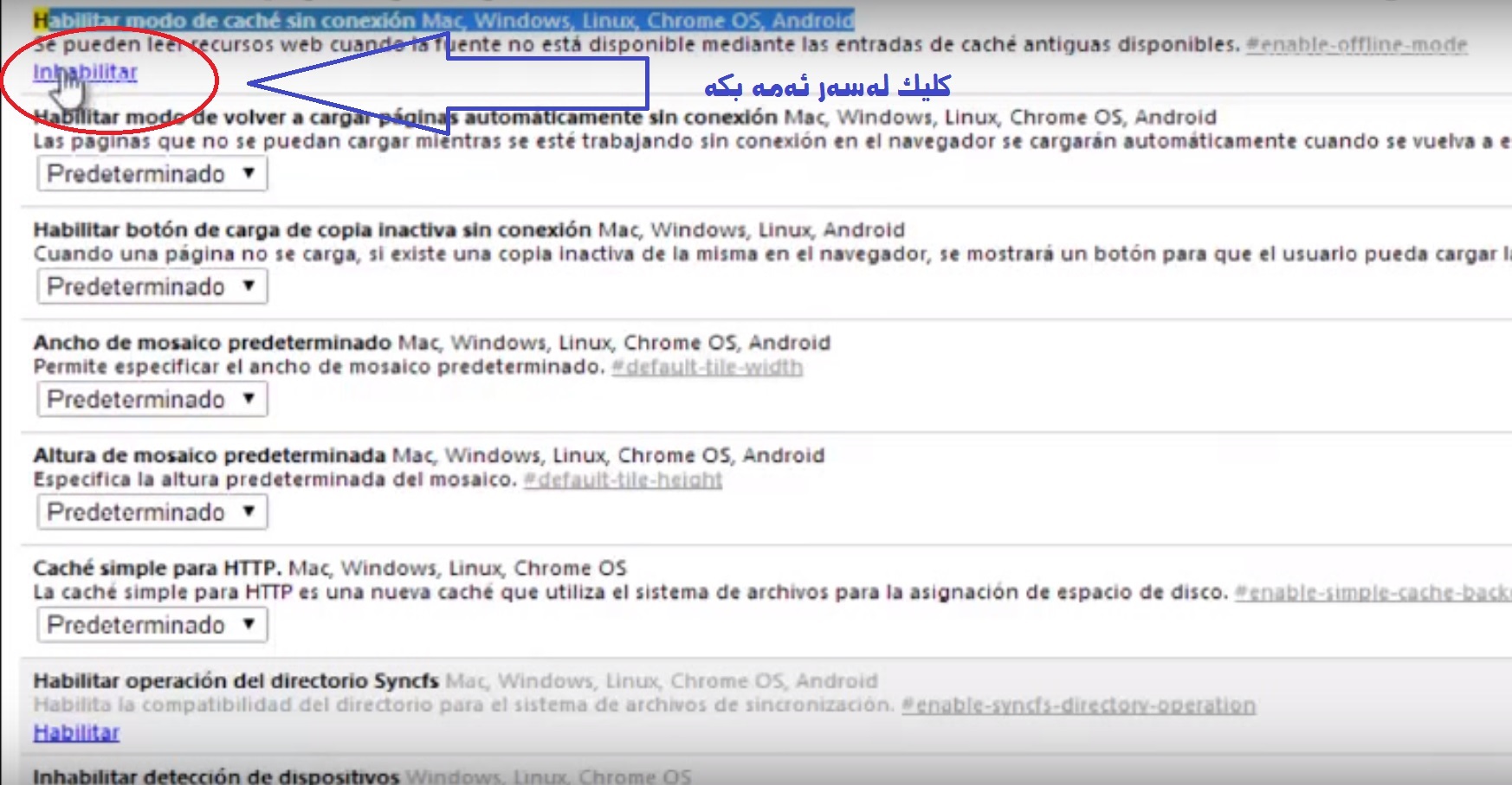
Task: Open the Altura de mosaico predeterminada dropdown
Action: pyautogui.click(x=152, y=512)
